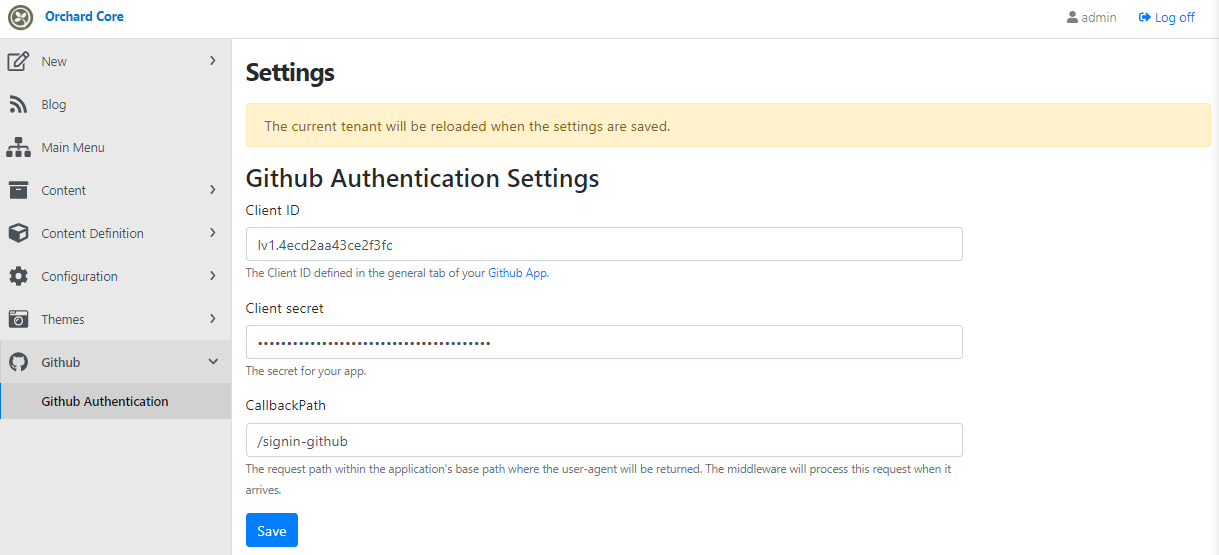Open the New menu item
Image resolution: width=1219 pixels, height=555 pixels.
(x=115, y=61)
